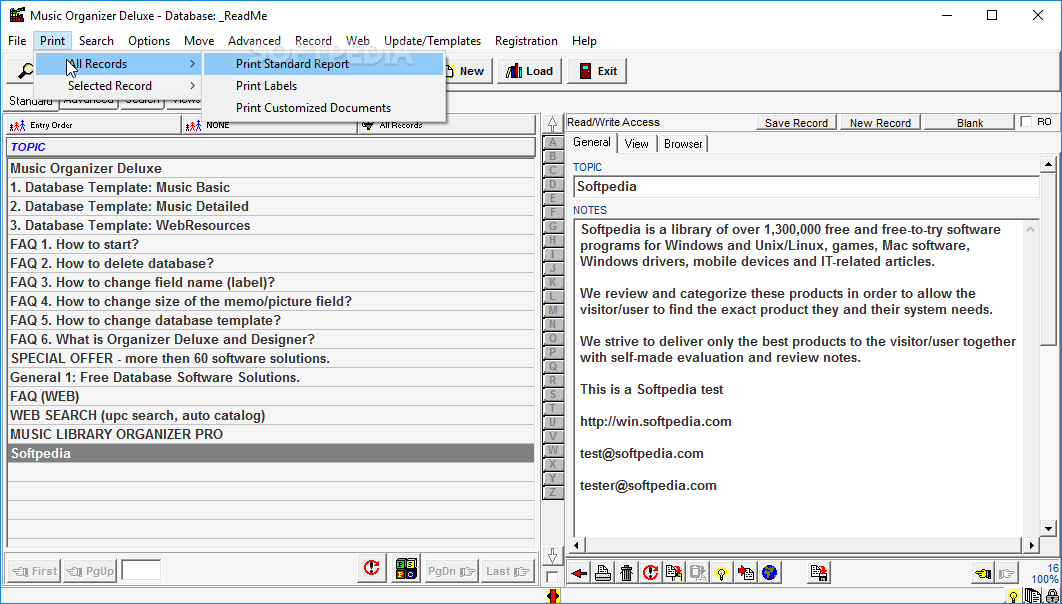Image resolution: width=1062 pixels, height=604 pixels.
Task: Click the down arrow below the alphabet bar
Action: point(553,557)
